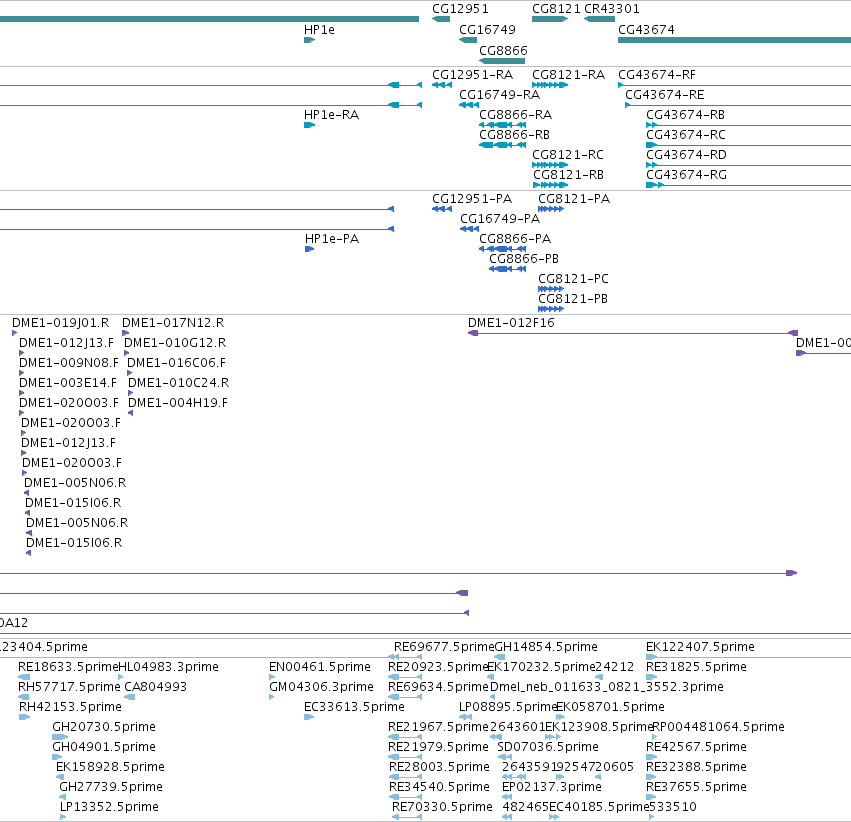Open EST LP13352.5prime
851x822 pixels.
pyautogui.click(x=109, y=807)
